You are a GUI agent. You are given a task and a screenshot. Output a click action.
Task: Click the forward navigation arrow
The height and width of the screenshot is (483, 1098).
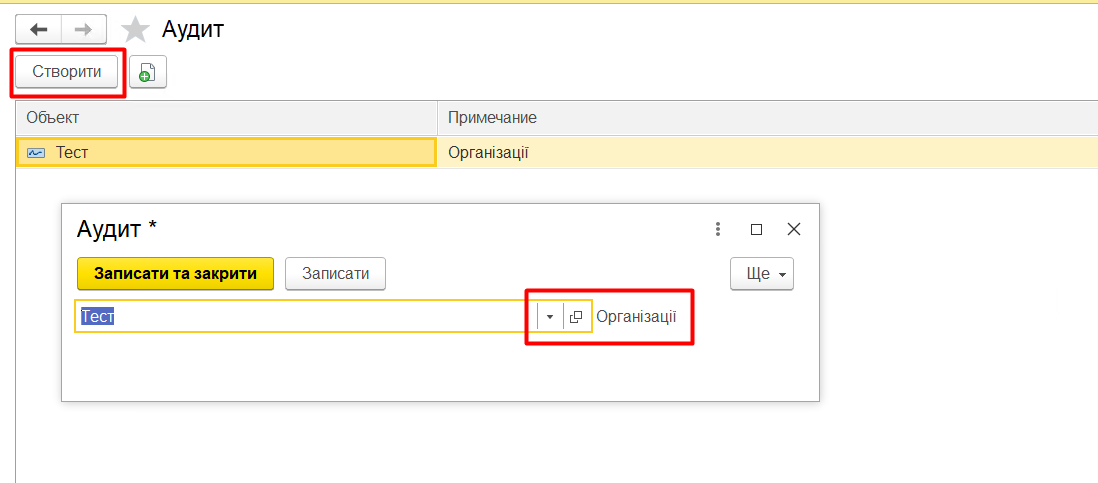click(x=84, y=29)
